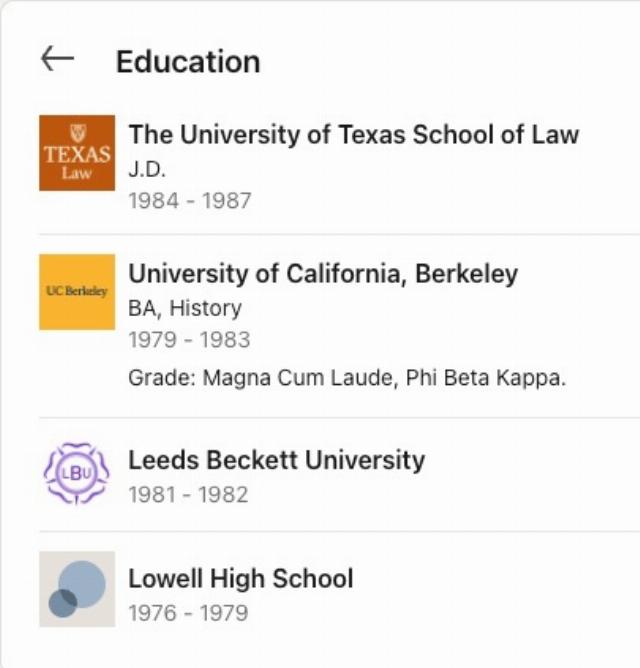
Task: Click the purple rose emblem around LBU
Action: (x=77, y=473)
